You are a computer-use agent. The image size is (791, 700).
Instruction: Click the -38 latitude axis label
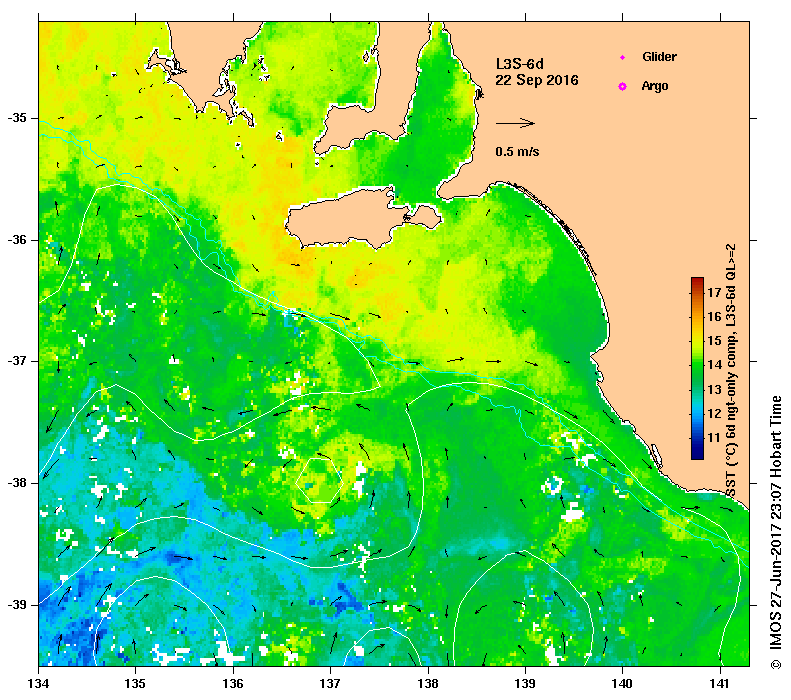17,483
